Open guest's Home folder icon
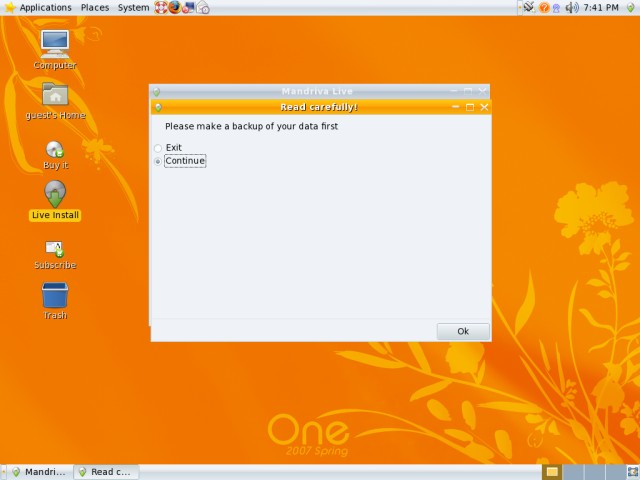The height and width of the screenshot is (480, 640). click(x=56, y=100)
